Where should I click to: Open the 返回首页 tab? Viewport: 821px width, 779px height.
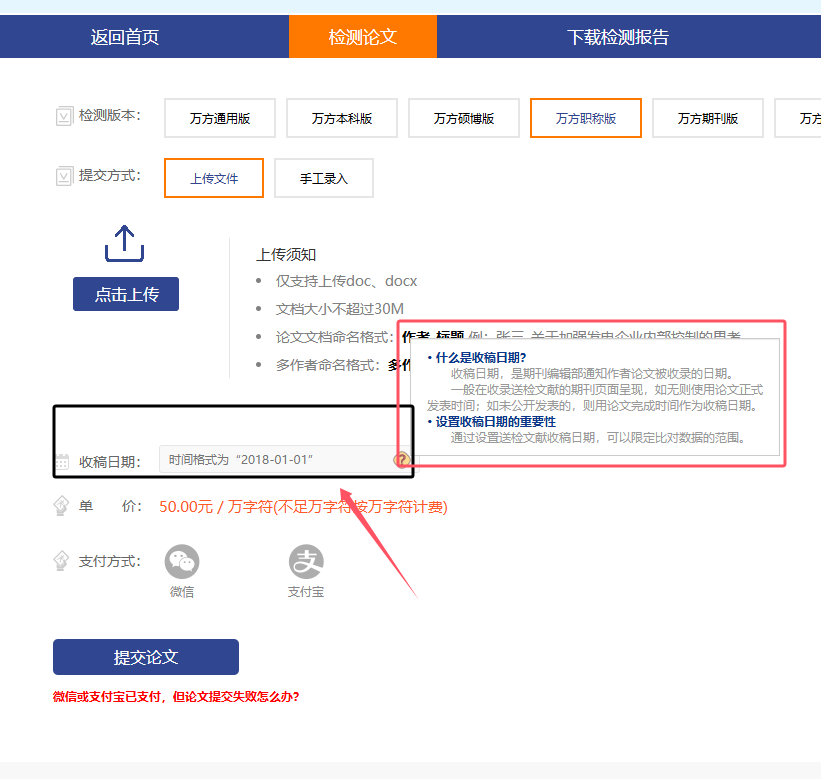125,37
